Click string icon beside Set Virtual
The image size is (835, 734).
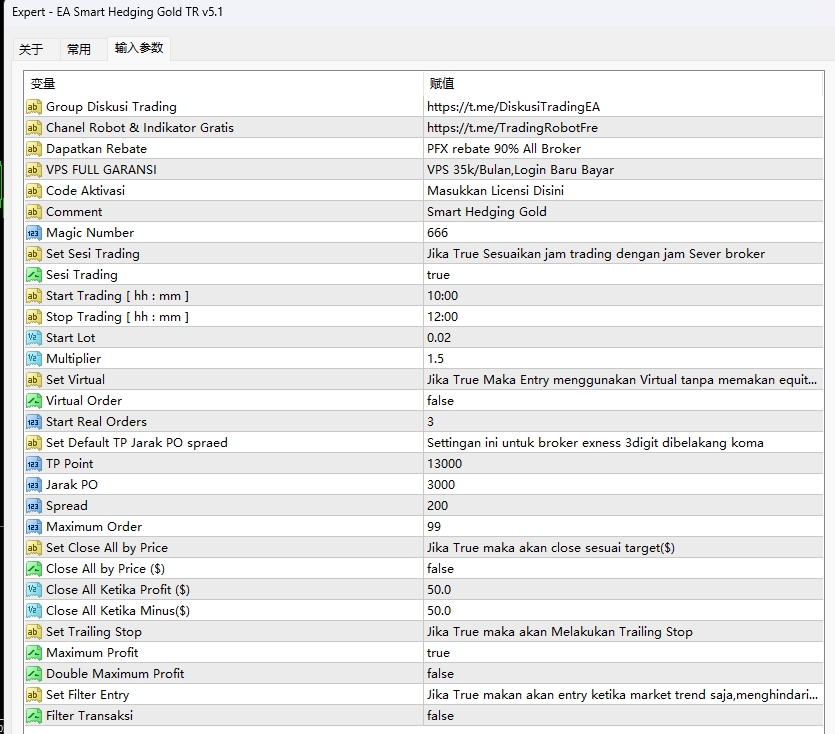(x=34, y=380)
